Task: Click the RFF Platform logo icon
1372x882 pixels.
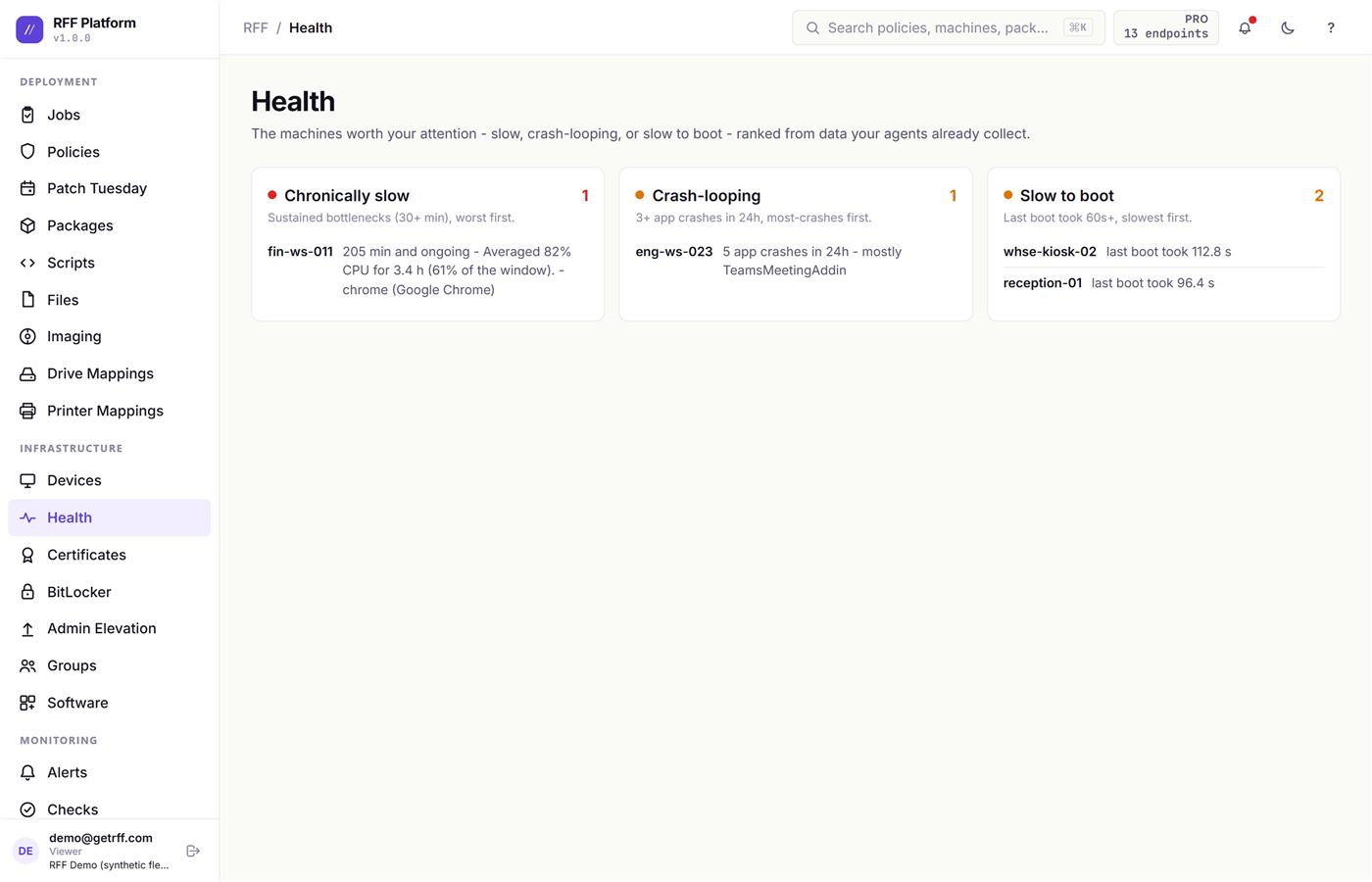Action: coord(29,29)
